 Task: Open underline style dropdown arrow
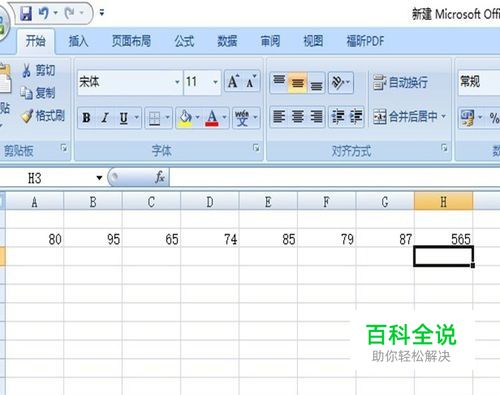[x=137, y=117]
